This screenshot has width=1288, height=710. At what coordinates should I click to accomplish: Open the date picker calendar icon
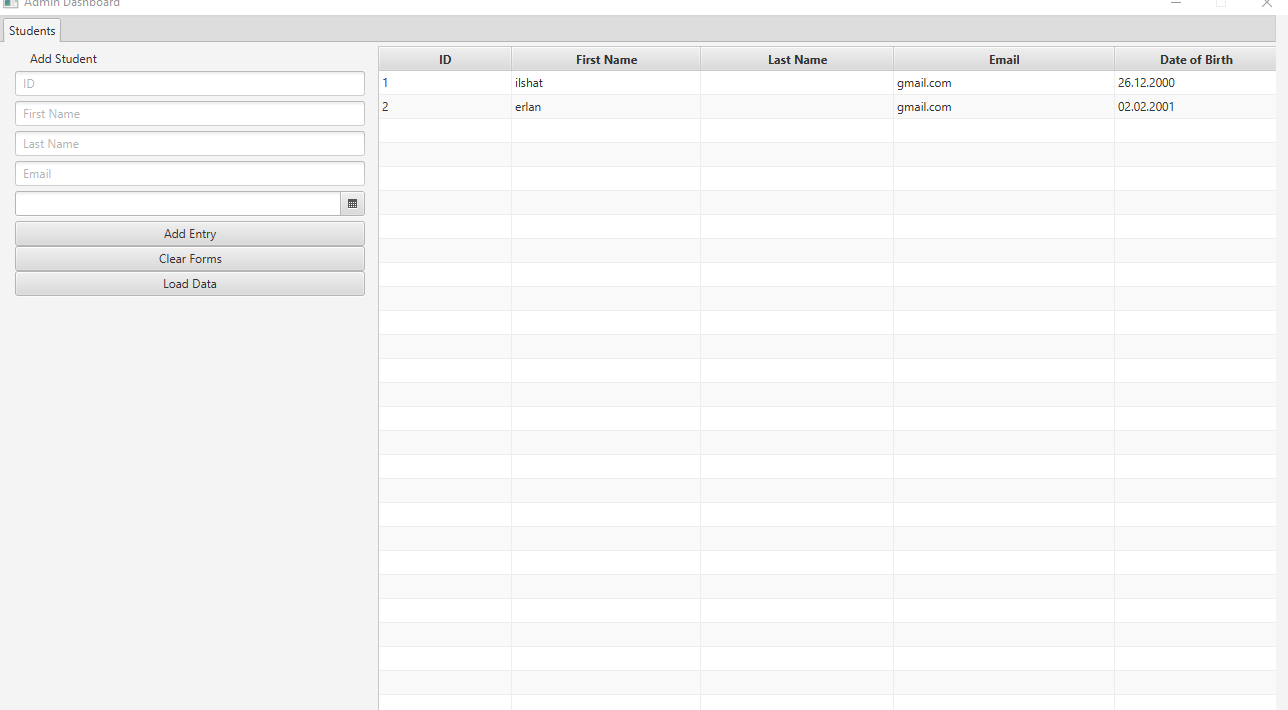pos(352,203)
